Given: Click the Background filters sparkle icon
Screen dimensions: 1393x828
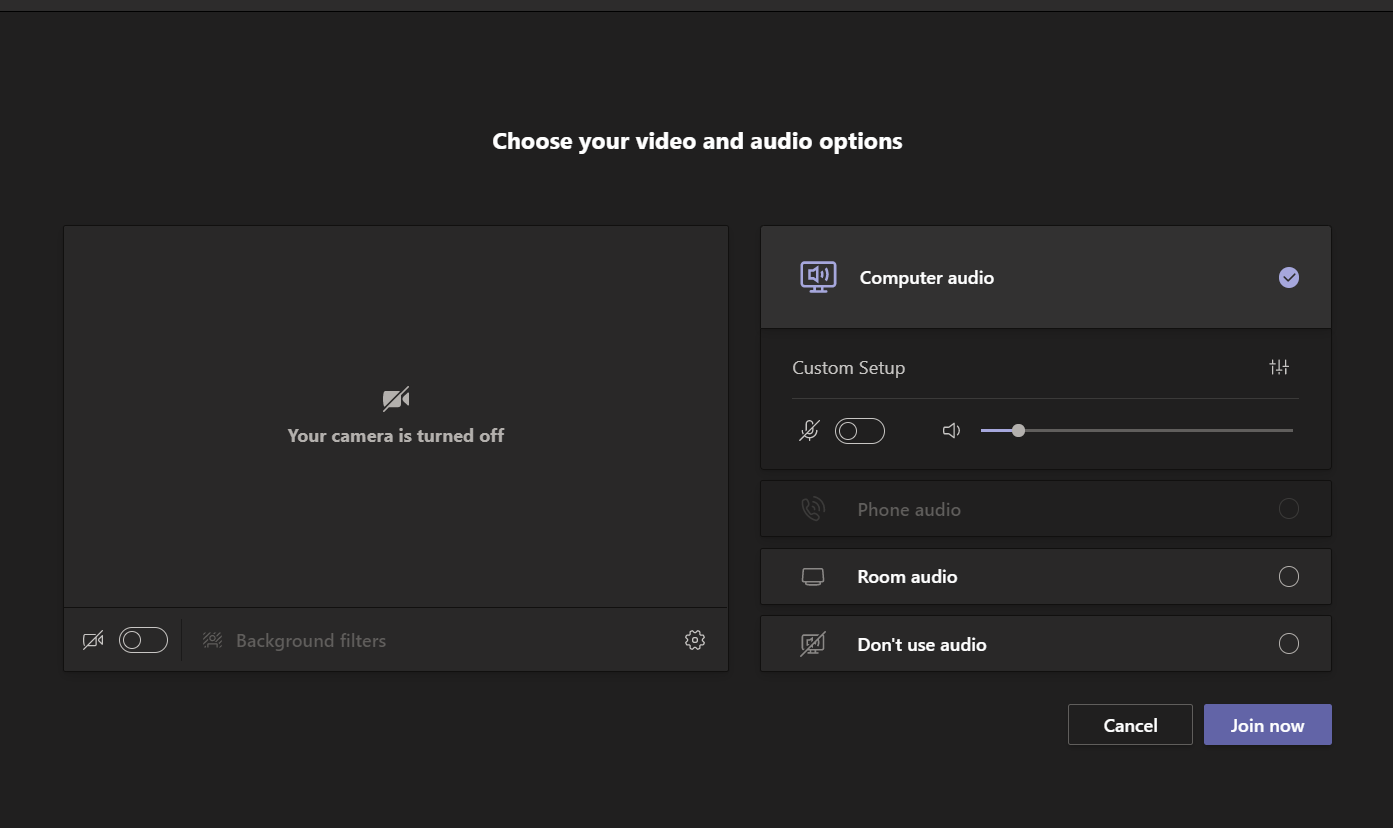Looking at the screenshot, I should (213, 640).
